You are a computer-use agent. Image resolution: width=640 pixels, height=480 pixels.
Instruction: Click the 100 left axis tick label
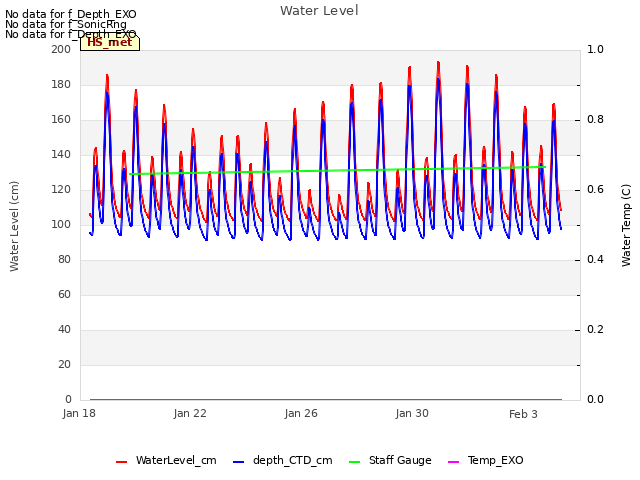click(61, 224)
